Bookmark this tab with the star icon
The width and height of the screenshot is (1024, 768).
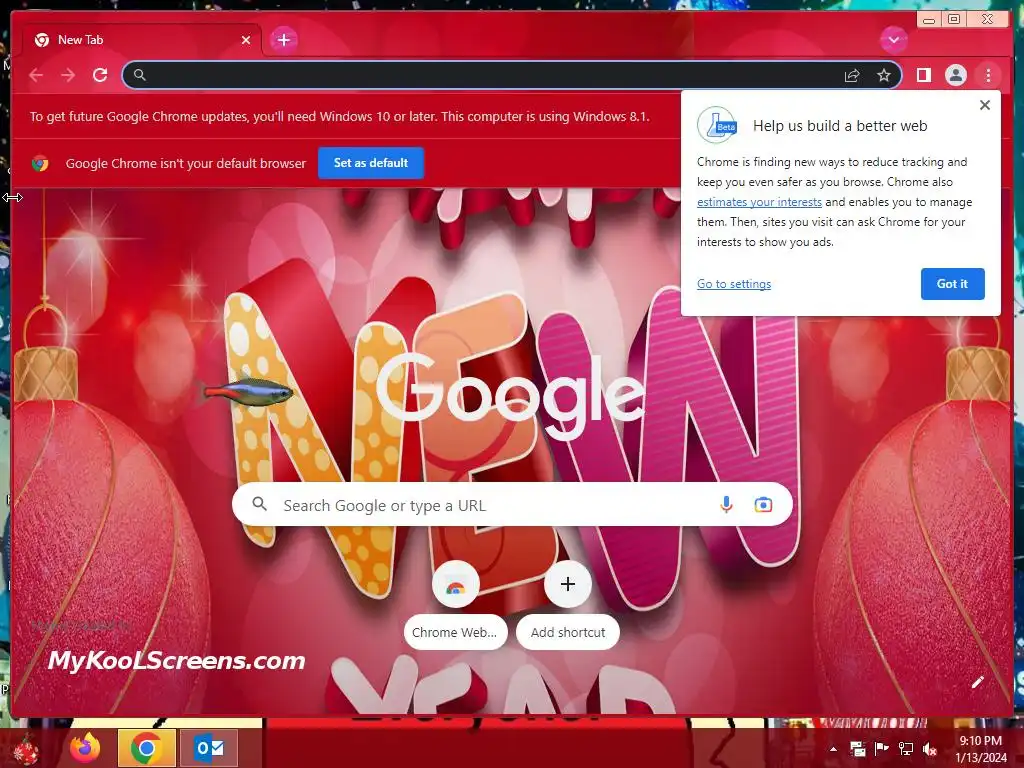coord(884,75)
